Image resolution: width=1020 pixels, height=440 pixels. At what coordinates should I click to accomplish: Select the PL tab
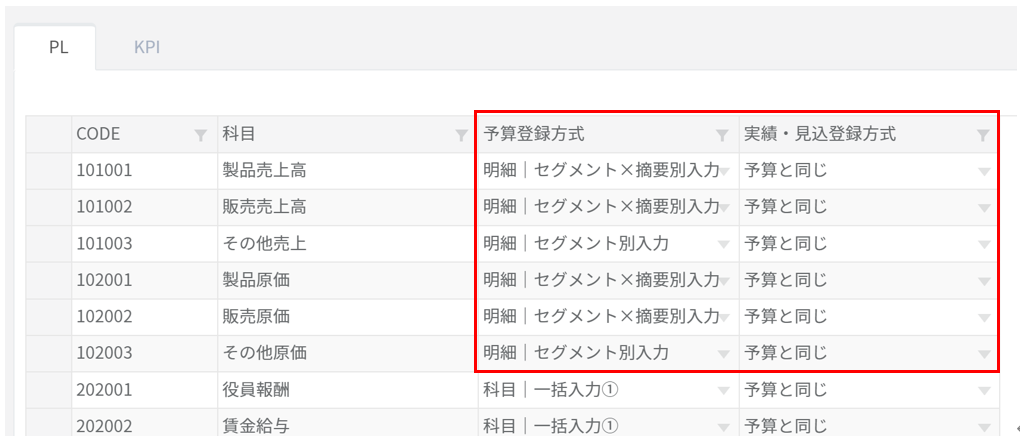point(58,48)
